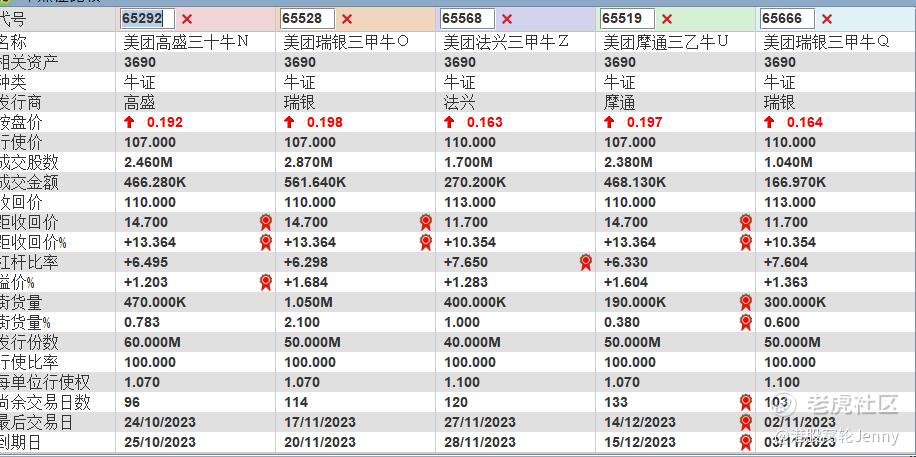Click the price 0.198
This screenshot has width=916, height=457.
(x=325, y=122)
